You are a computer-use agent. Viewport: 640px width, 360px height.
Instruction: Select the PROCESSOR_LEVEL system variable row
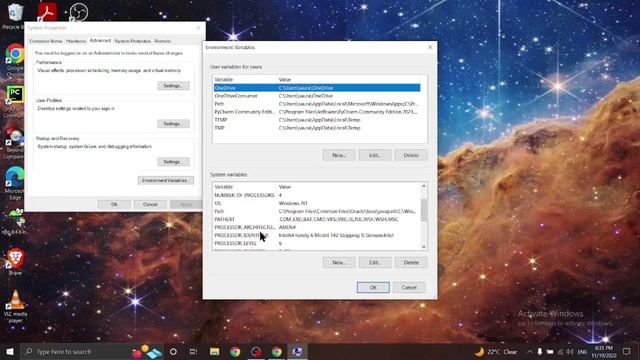317,243
